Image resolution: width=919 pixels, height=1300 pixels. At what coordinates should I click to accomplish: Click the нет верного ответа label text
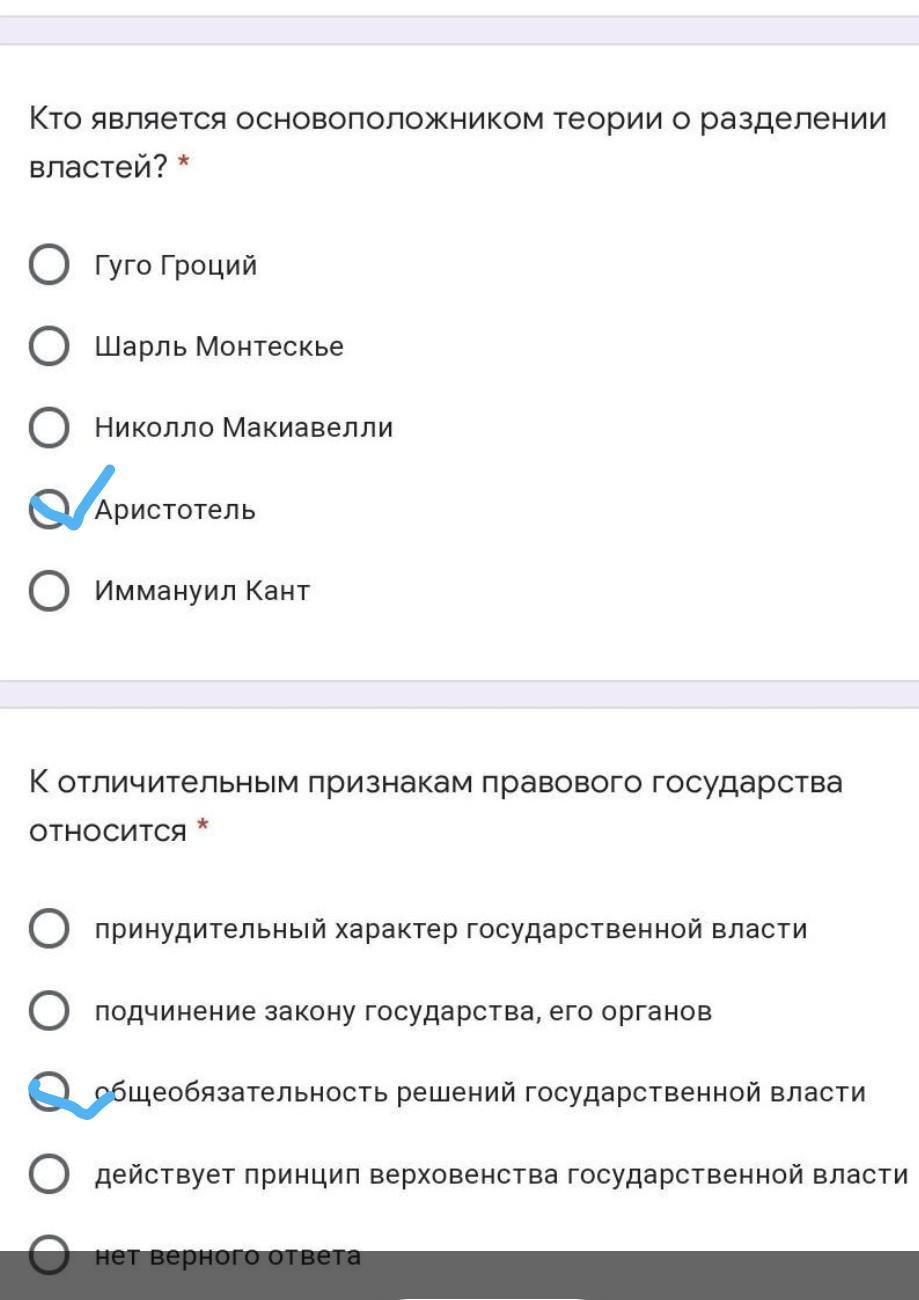coord(228,1255)
